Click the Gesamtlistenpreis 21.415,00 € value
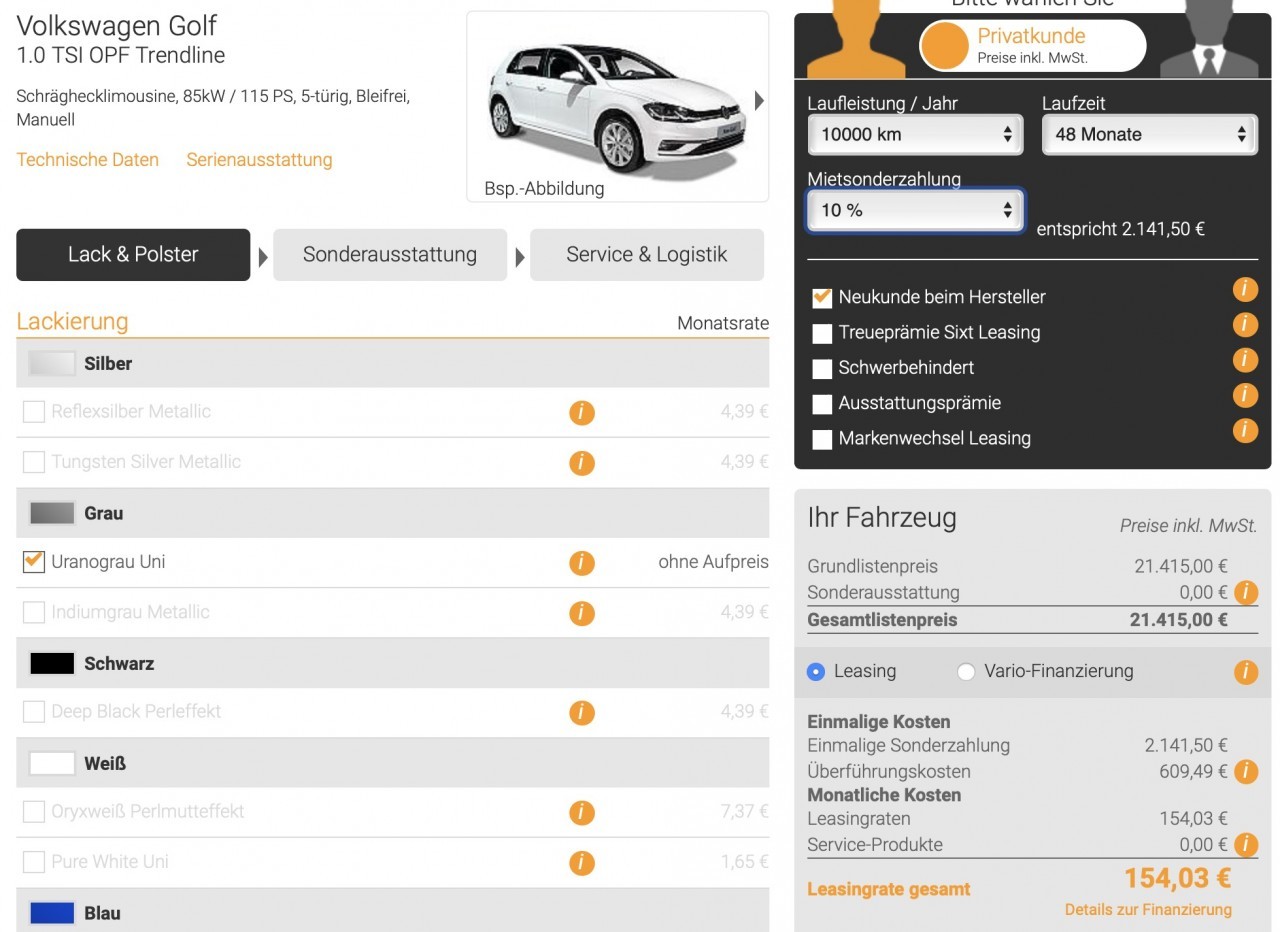The height and width of the screenshot is (932, 1280). pos(1179,620)
